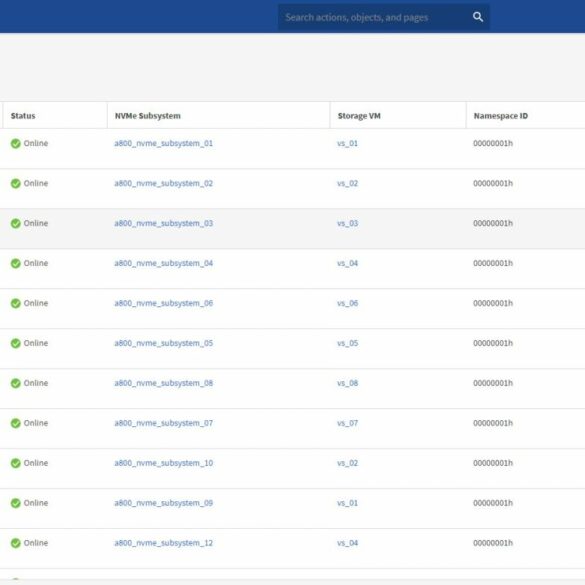Screen dimensions: 585x585
Task: Open a800_nvme_subsystem_09 link
Action: [x=163, y=503]
